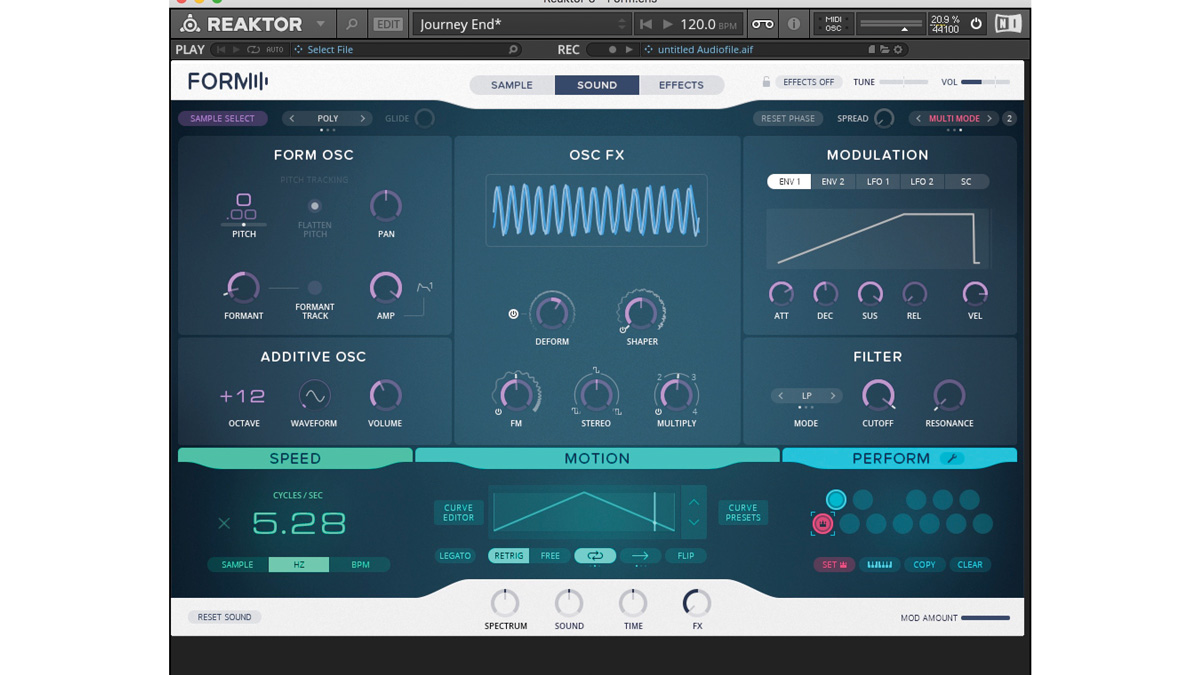
Task: Click the info icon in the Reaktor header
Action: (793, 23)
